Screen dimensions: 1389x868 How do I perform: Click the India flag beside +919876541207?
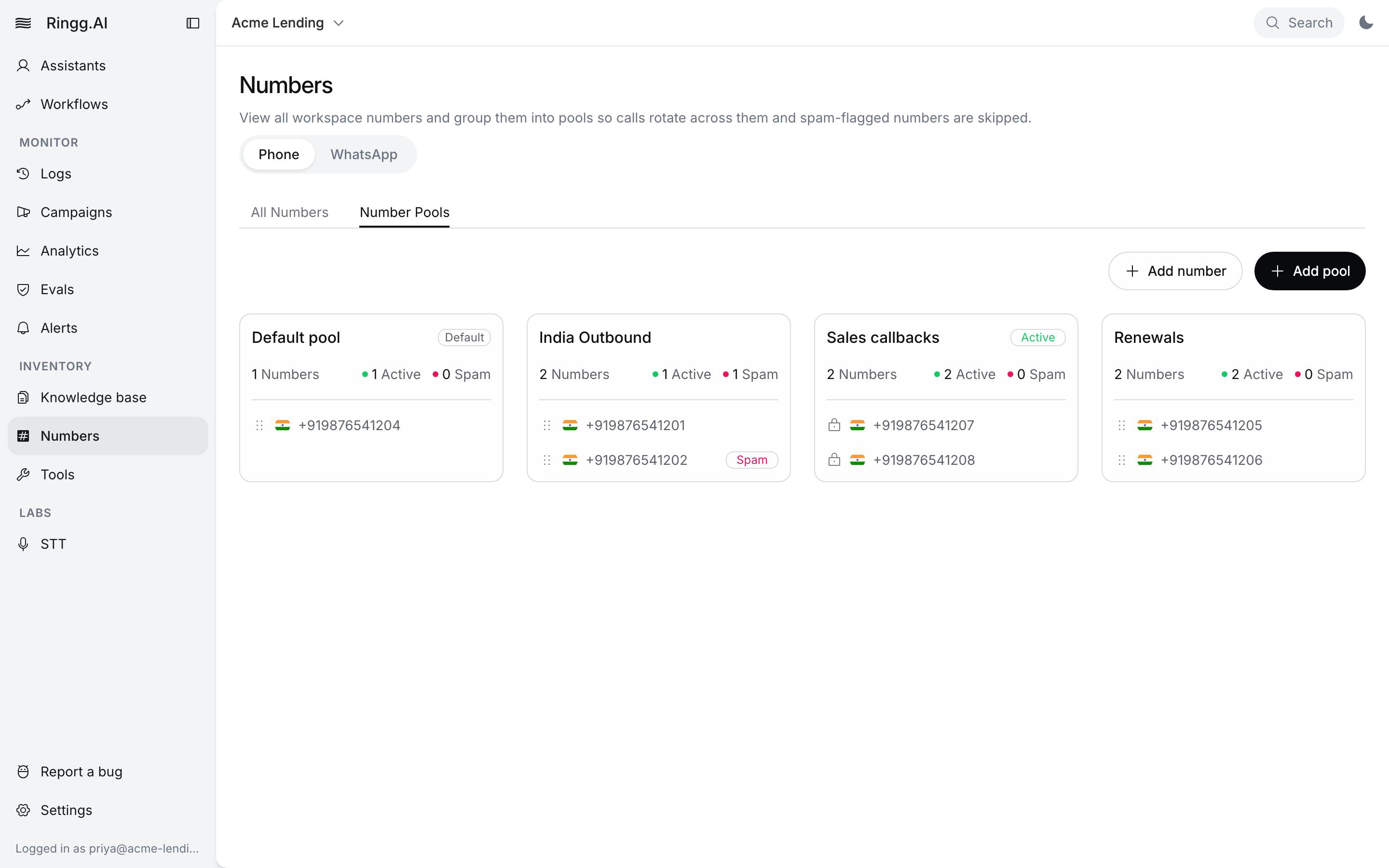click(x=858, y=425)
